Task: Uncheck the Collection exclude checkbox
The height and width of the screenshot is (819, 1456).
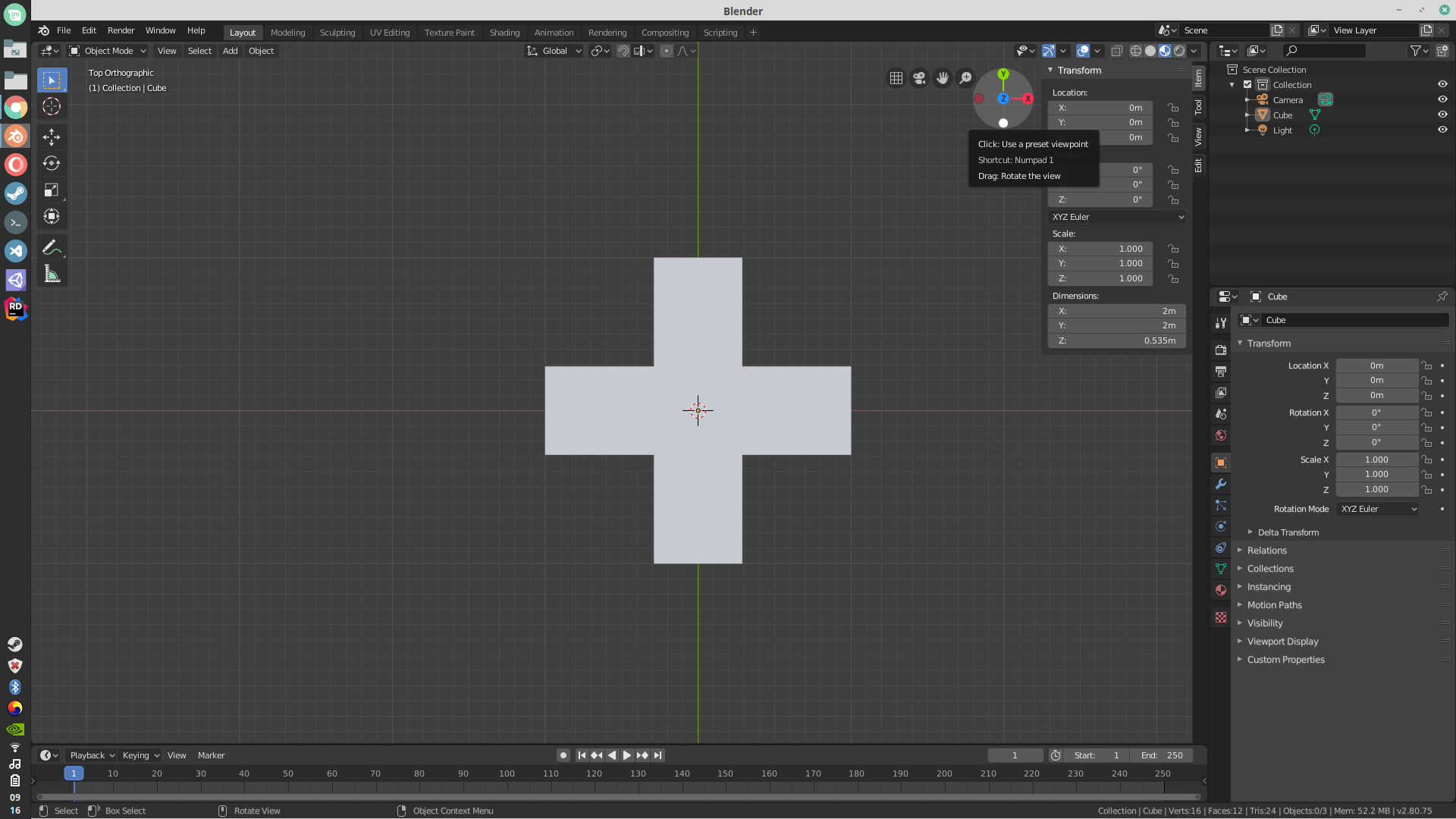Action: click(1247, 84)
